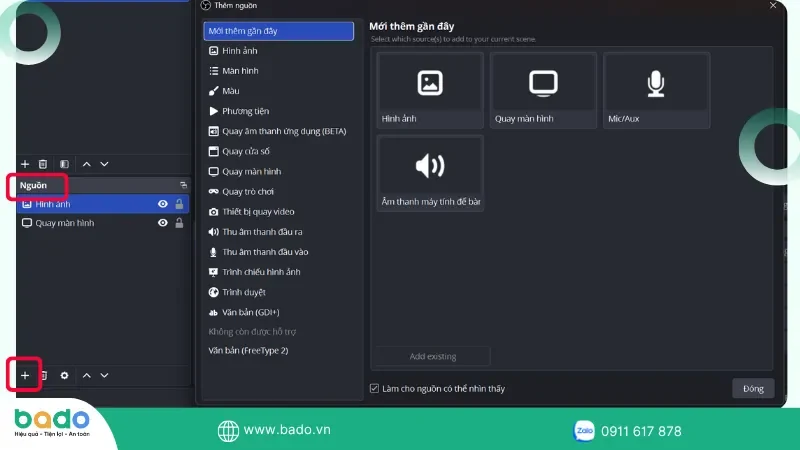Click the brush icon beside 'Màu'
800x450 pixels.
213,91
